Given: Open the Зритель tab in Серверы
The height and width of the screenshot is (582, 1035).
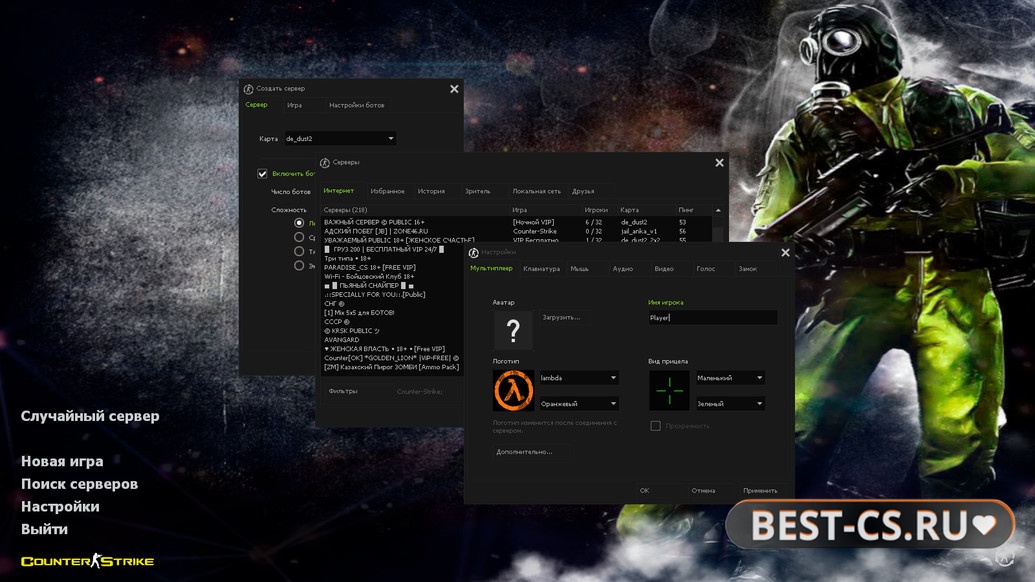Looking at the screenshot, I should (477, 191).
